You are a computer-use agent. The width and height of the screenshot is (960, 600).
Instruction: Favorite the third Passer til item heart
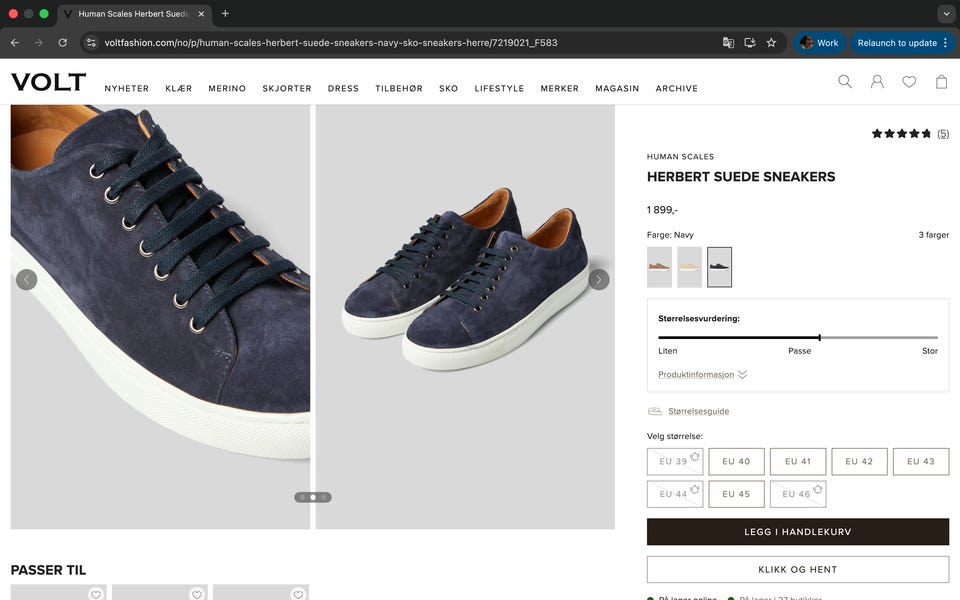(x=298, y=594)
